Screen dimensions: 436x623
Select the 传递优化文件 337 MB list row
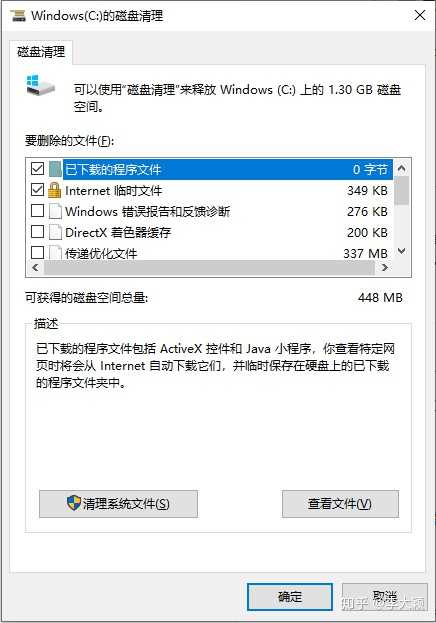point(209,253)
